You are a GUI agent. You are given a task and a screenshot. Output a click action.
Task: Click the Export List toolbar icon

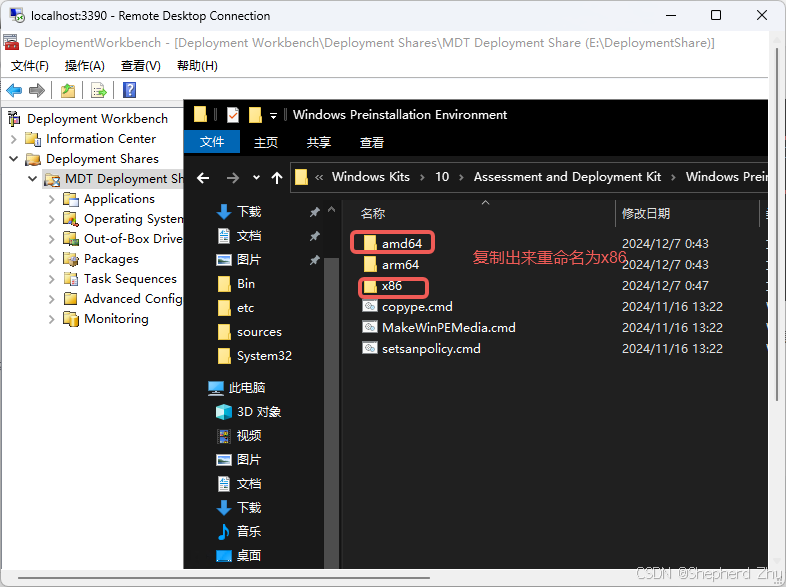coord(98,91)
